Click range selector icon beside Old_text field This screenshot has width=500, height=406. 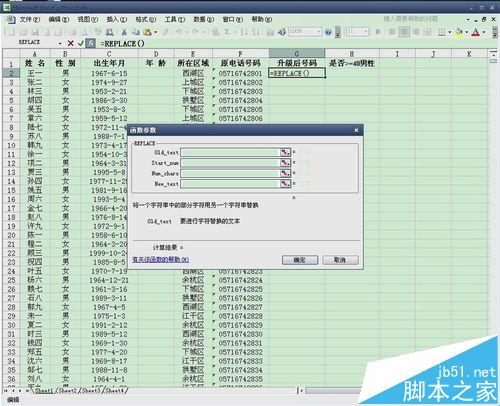click(x=285, y=152)
